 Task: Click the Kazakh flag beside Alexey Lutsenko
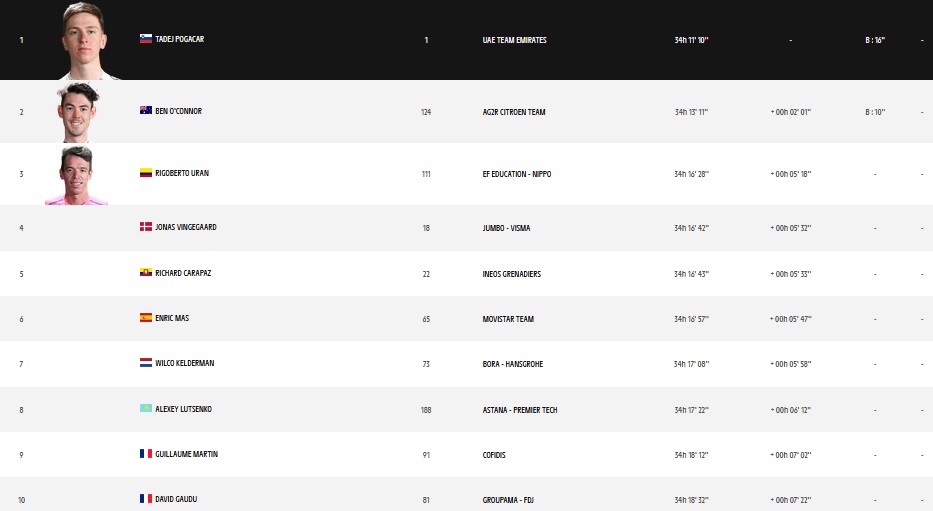[x=145, y=409]
